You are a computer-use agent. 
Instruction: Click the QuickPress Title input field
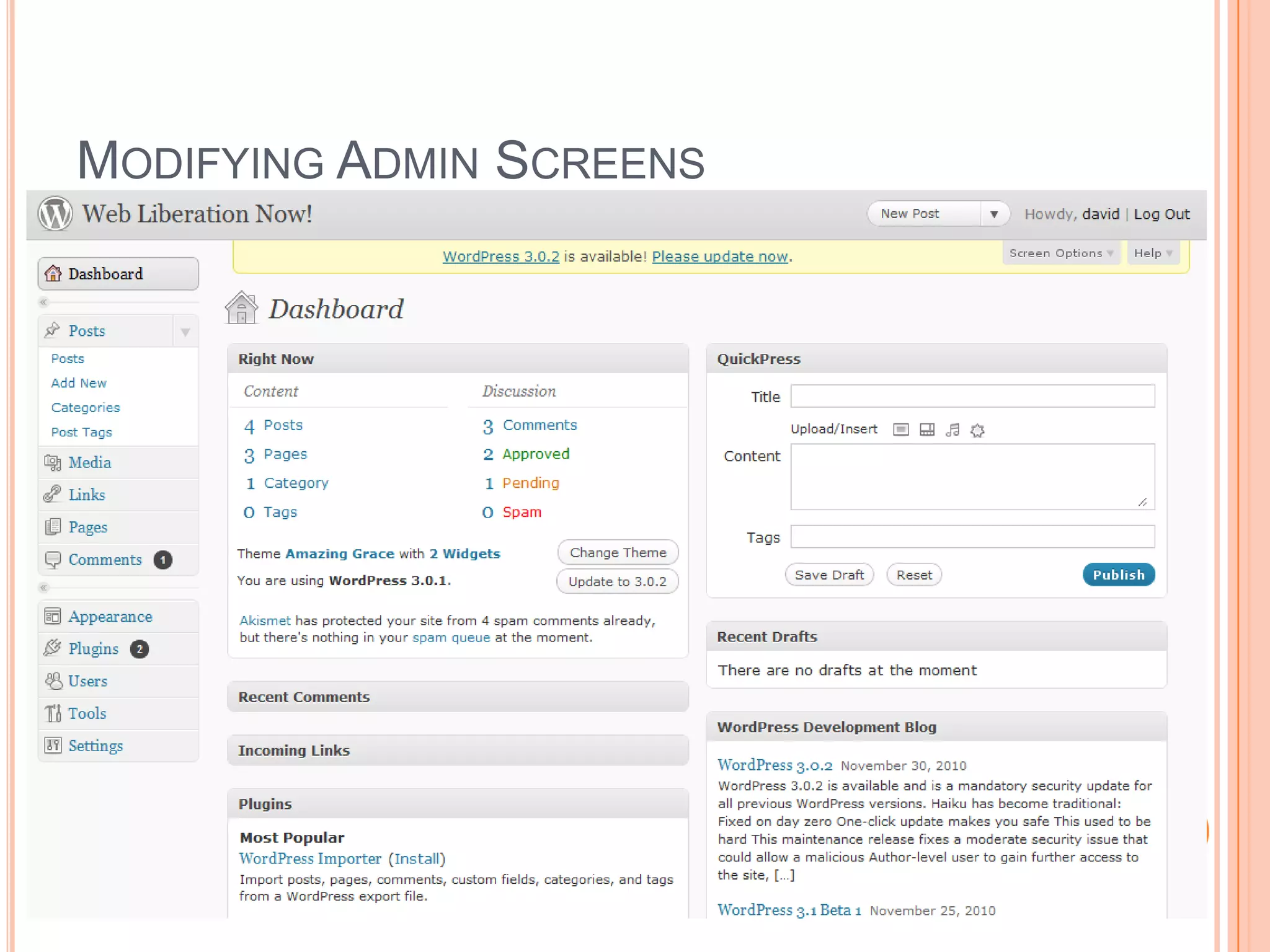tap(972, 396)
